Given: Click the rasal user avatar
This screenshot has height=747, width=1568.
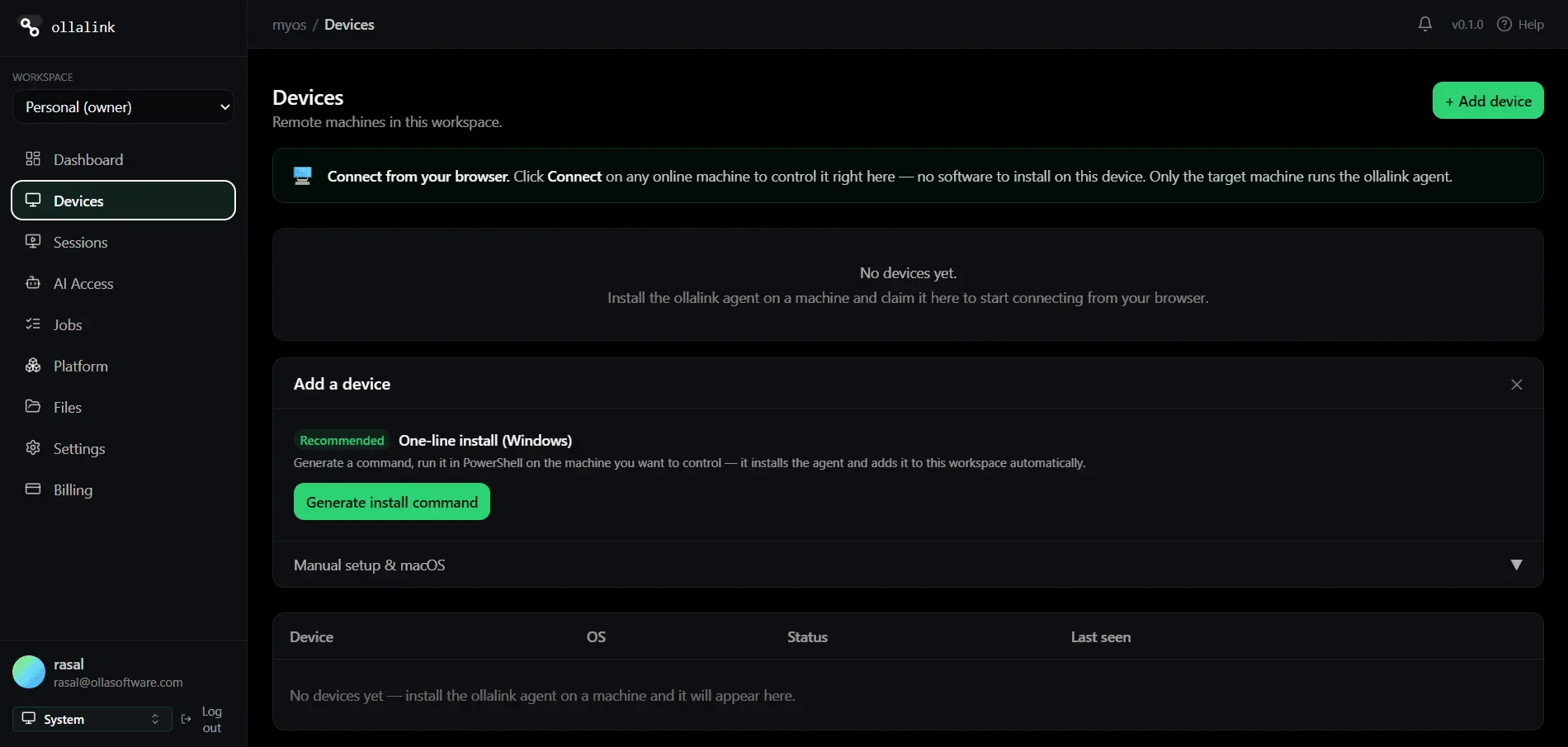Looking at the screenshot, I should 29,672.
